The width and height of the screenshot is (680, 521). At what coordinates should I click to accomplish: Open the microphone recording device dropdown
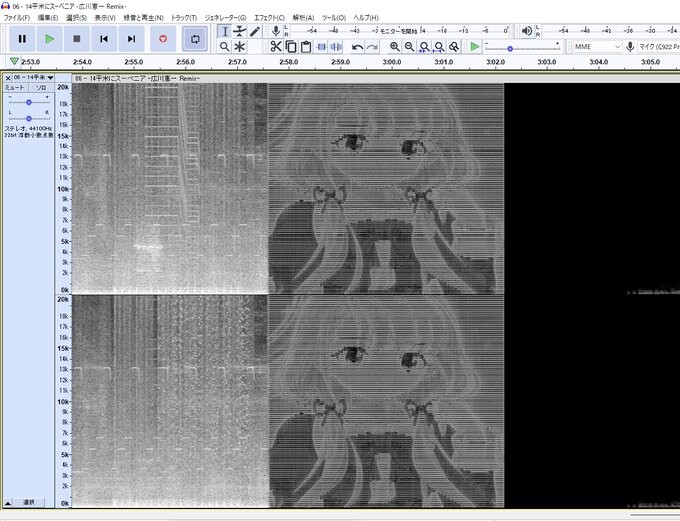coord(658,46)
